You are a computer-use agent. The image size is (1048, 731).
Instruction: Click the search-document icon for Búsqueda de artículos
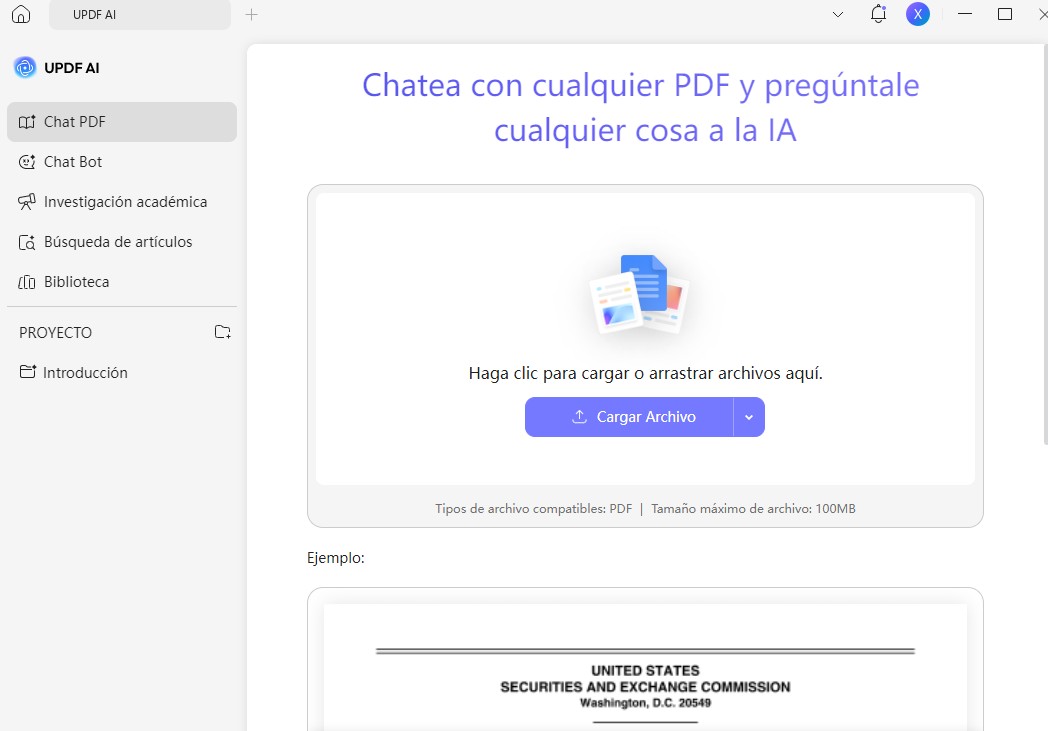(x=27, y=242)
